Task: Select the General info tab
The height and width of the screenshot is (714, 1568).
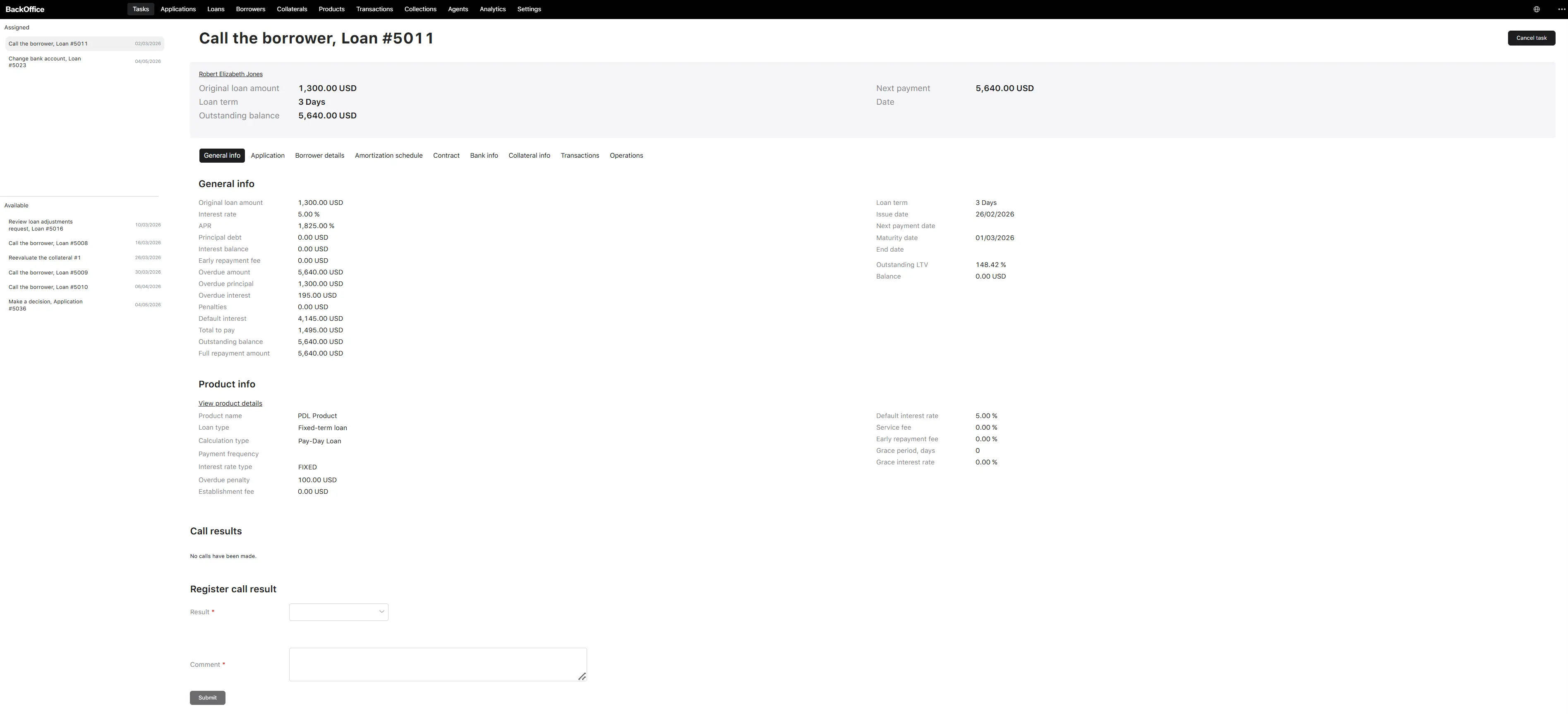Action: point(222,155)
